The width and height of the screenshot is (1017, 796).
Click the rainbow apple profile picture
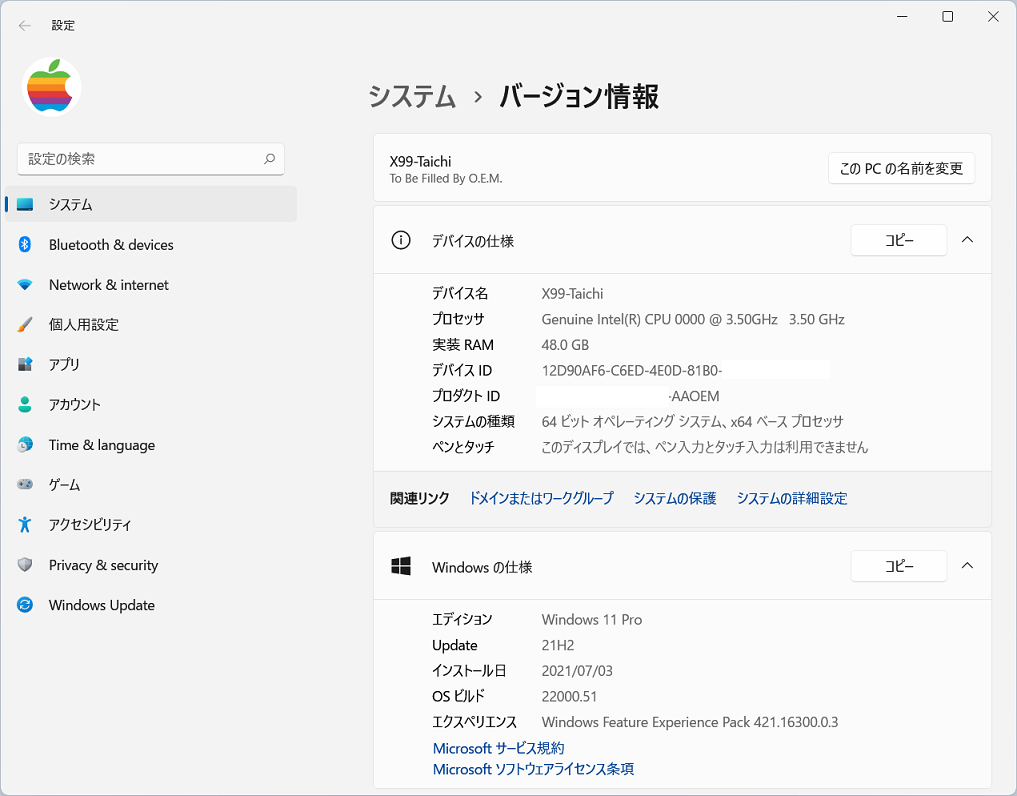[x=51, y=87]
